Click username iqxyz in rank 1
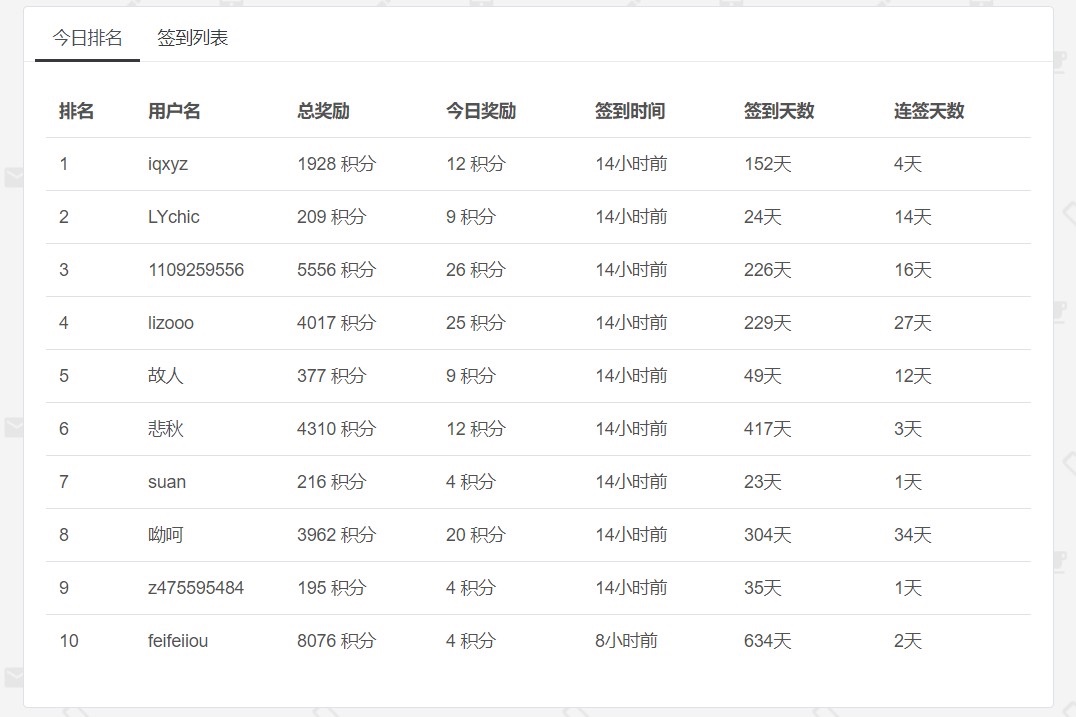The height and width of the screenshot is (717, 1076). click(167, 164)
